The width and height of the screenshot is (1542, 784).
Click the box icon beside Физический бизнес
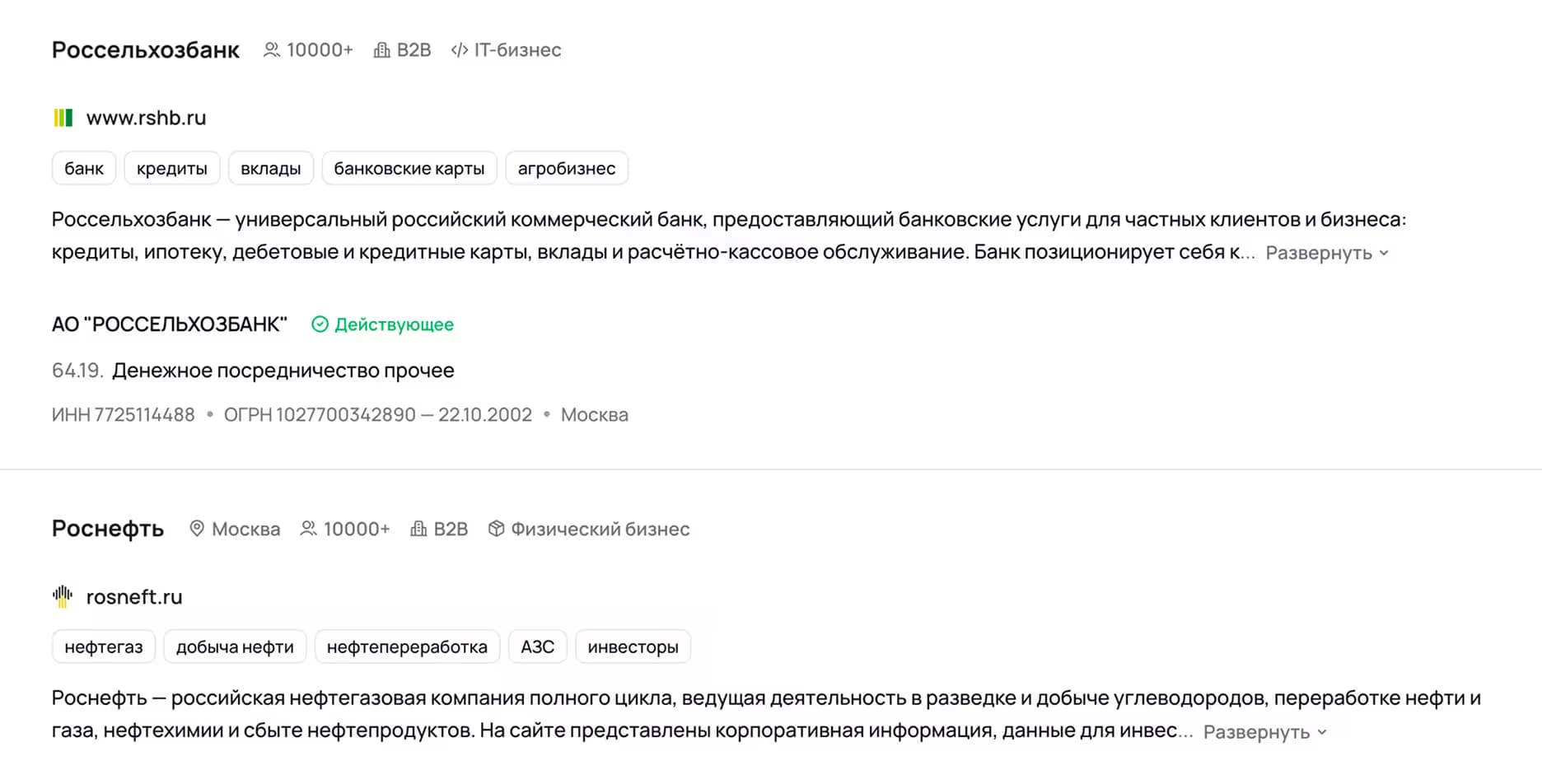coord(496,529)
